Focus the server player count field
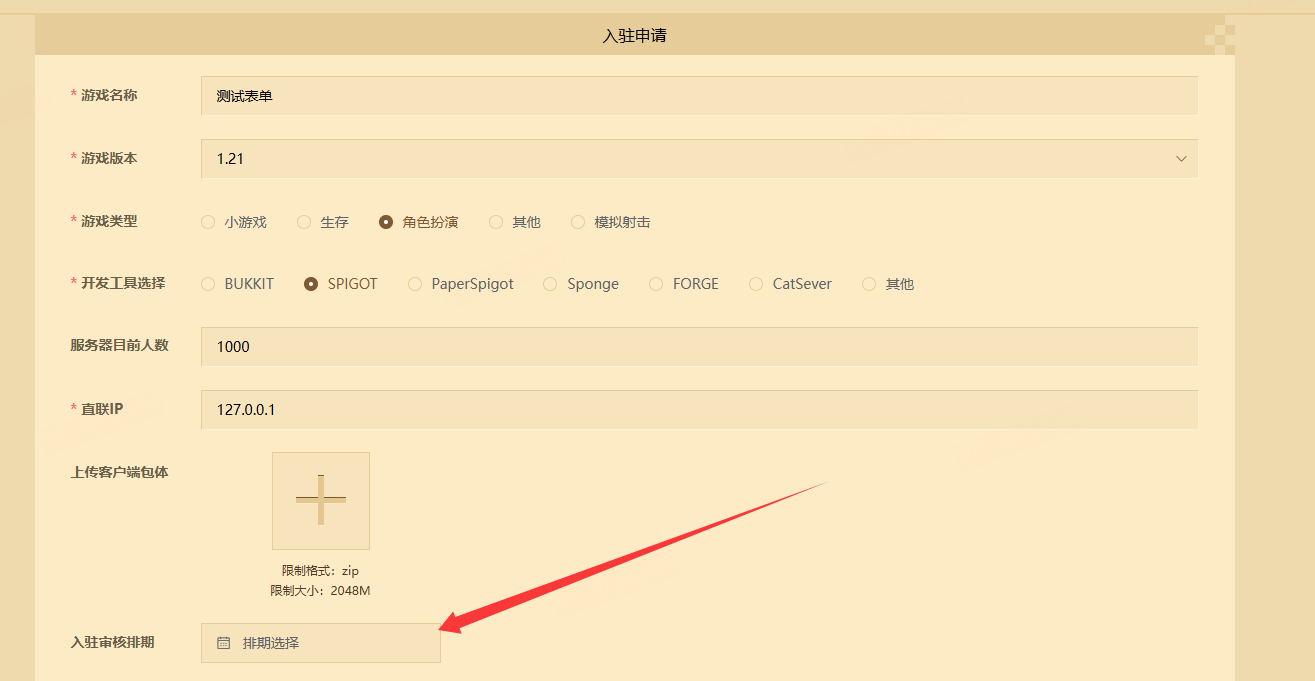This screenshot has width=1315, height=681. pyautogui.click(x=698, y=347)
